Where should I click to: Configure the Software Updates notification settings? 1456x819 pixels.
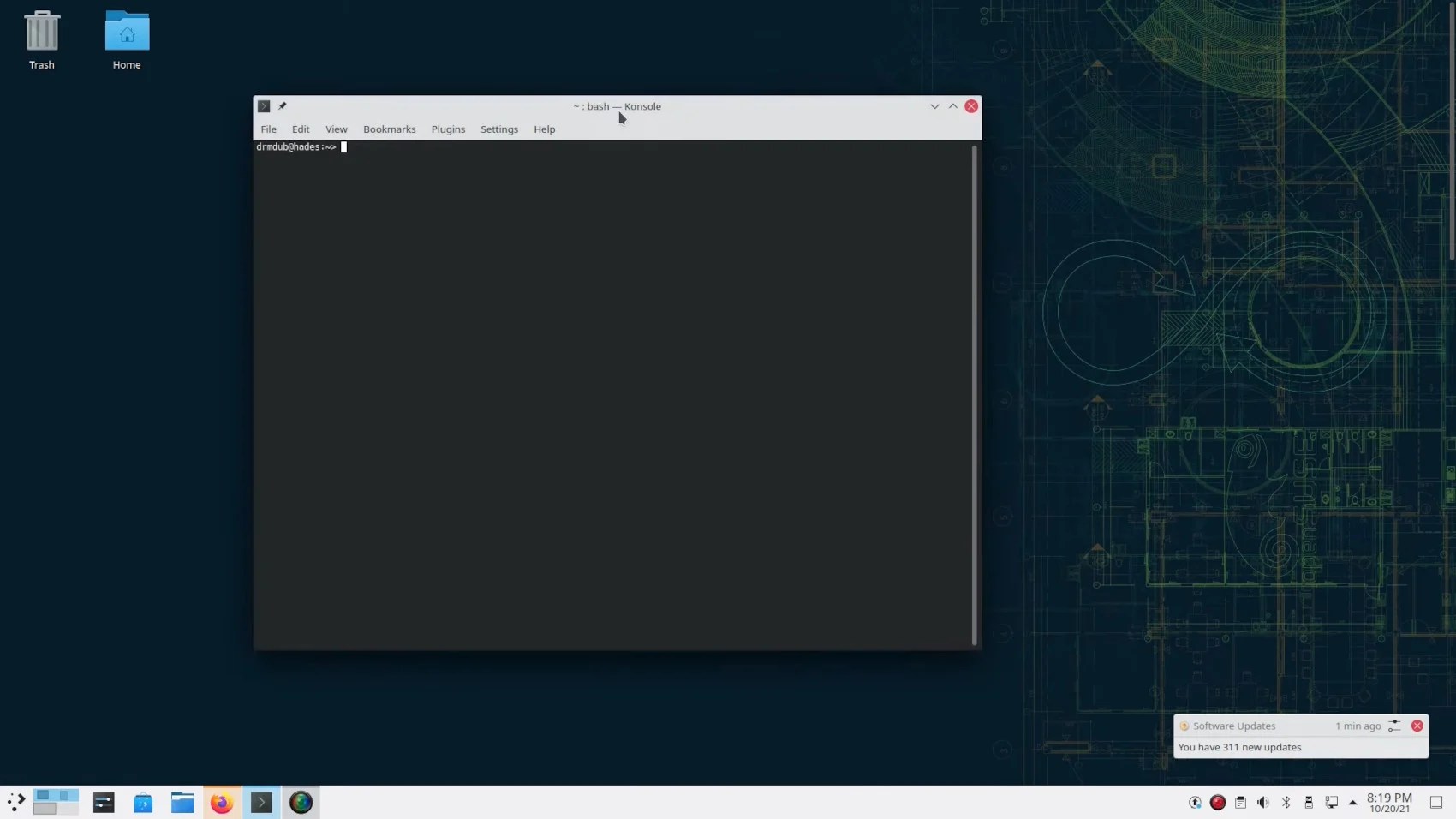[1394, 726]
